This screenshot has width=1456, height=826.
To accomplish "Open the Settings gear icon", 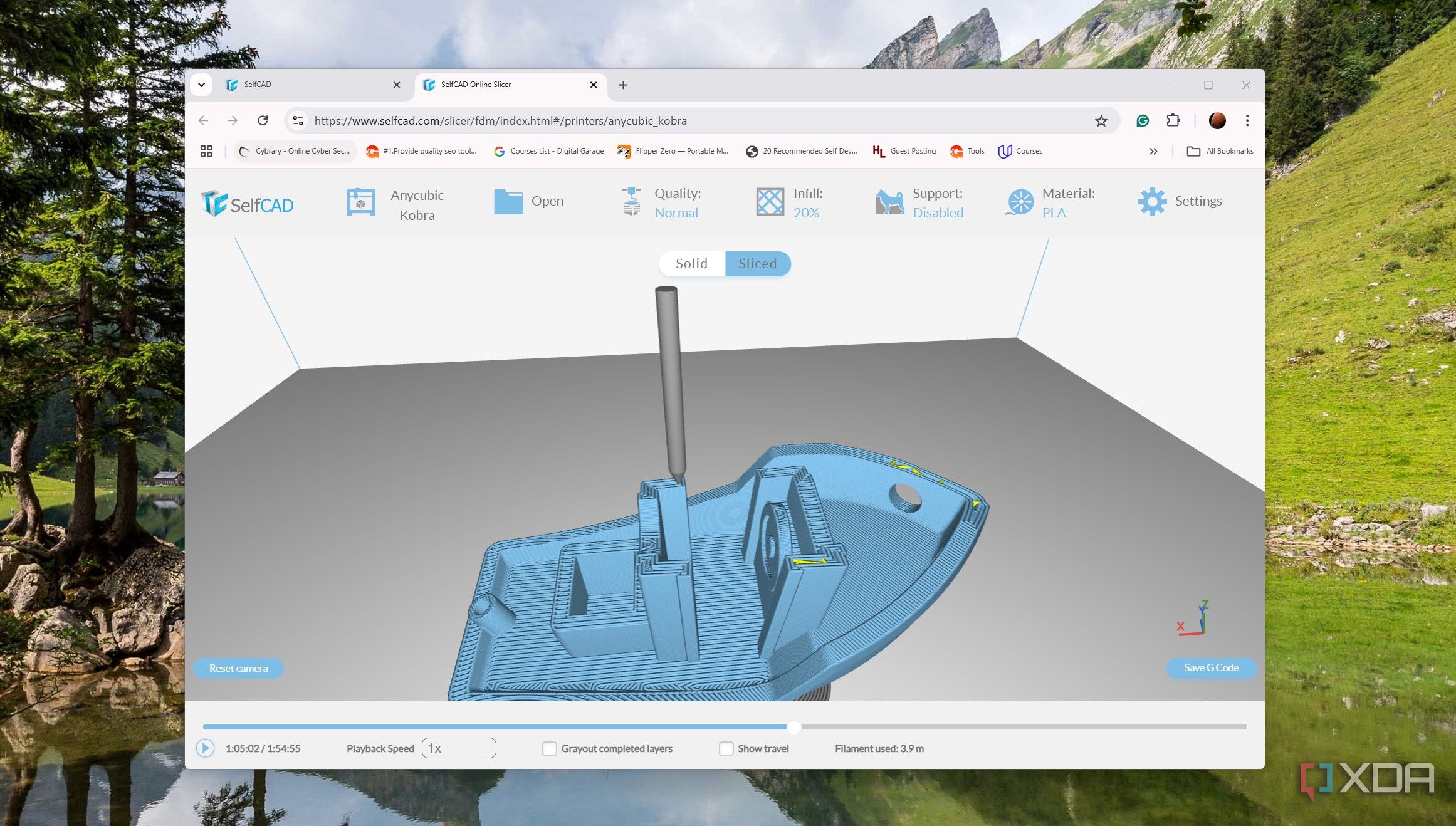I will (x=1152, y=202).
